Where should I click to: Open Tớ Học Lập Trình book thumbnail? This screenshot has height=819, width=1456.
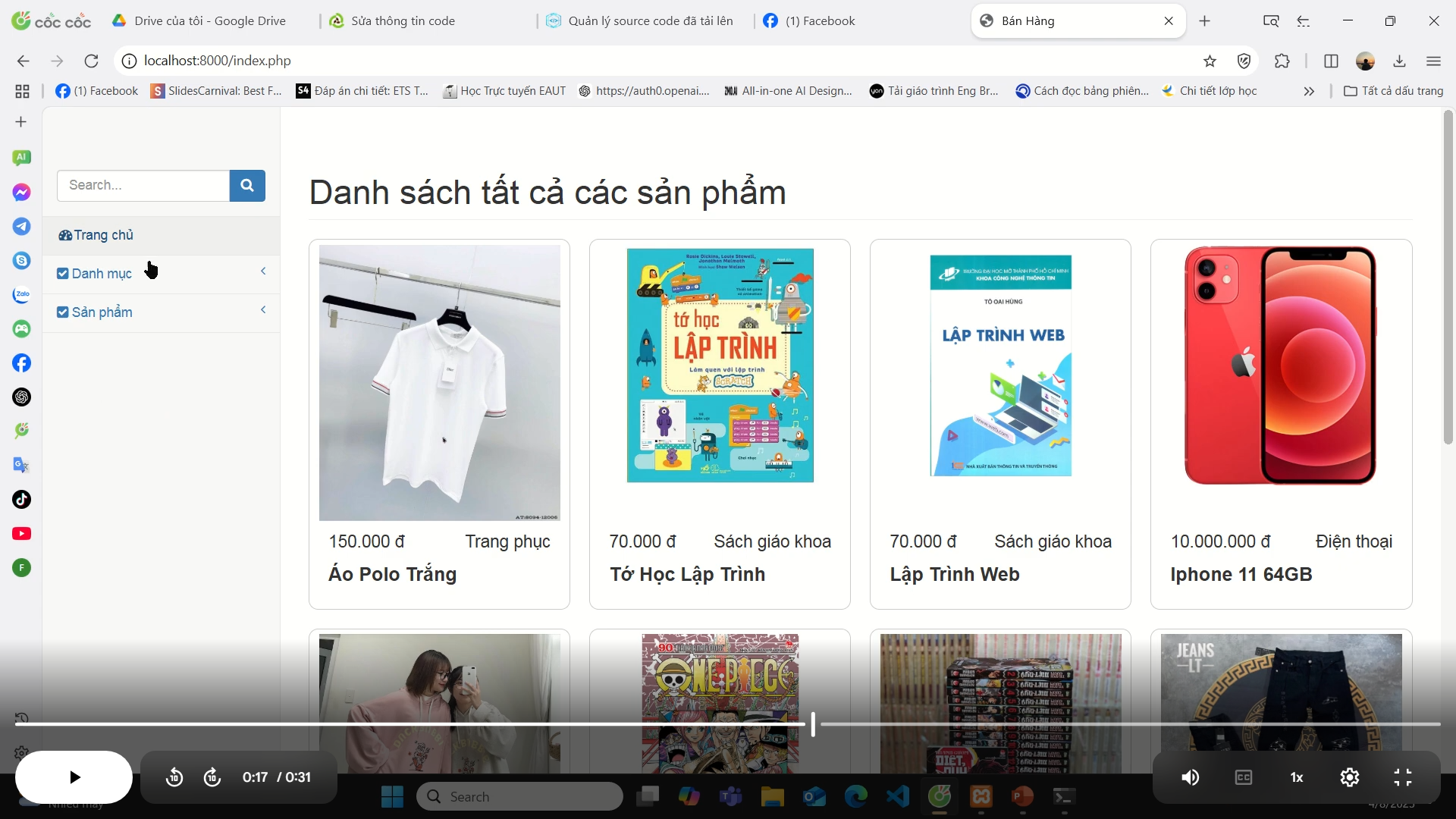(x=720, y=366)
